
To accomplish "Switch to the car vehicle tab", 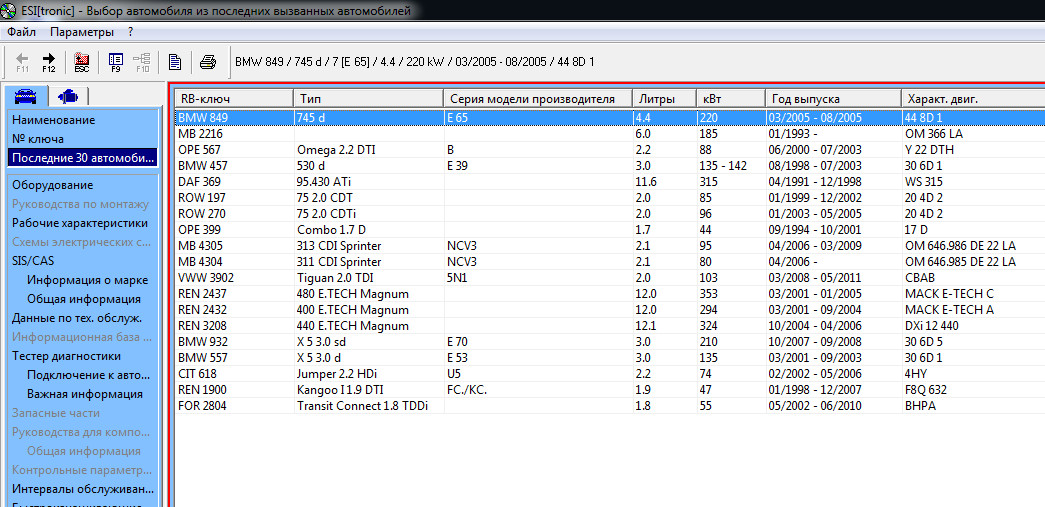I will coord(27,96).
